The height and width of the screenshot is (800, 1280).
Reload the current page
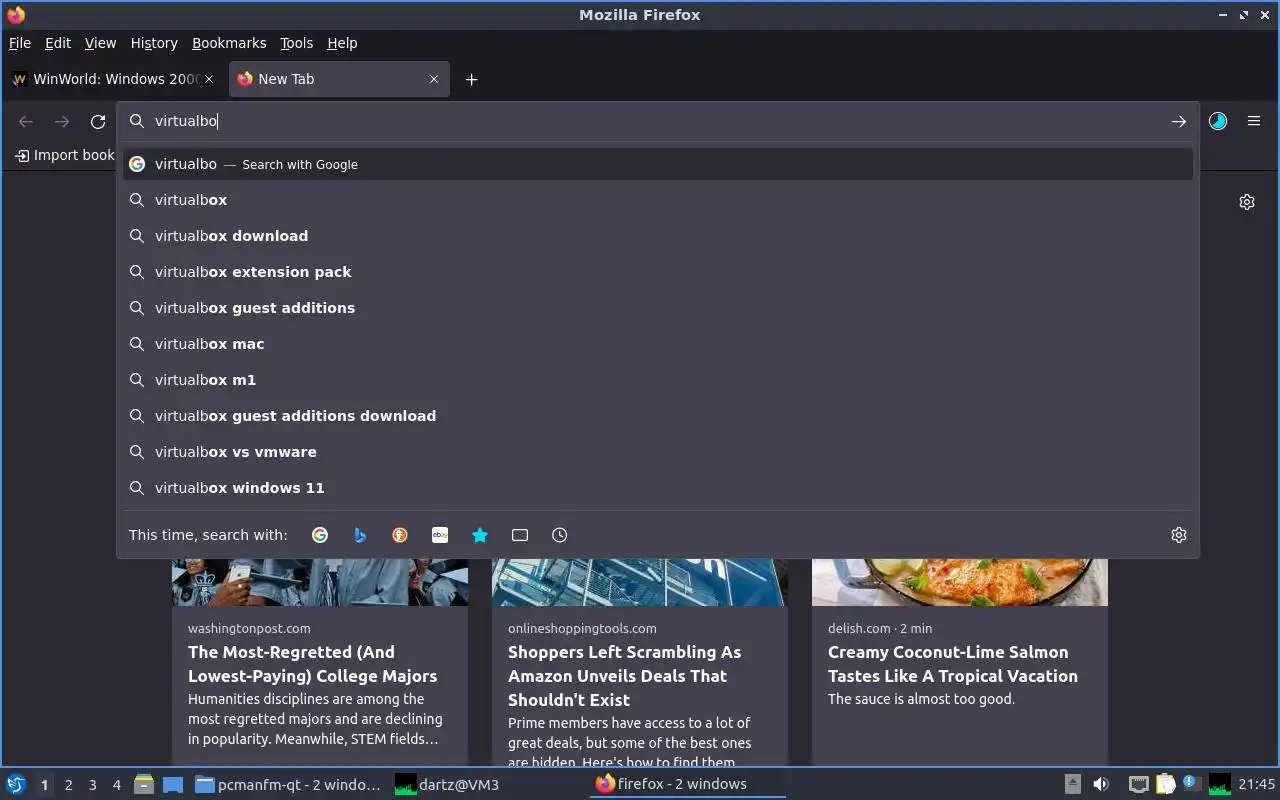98,121
